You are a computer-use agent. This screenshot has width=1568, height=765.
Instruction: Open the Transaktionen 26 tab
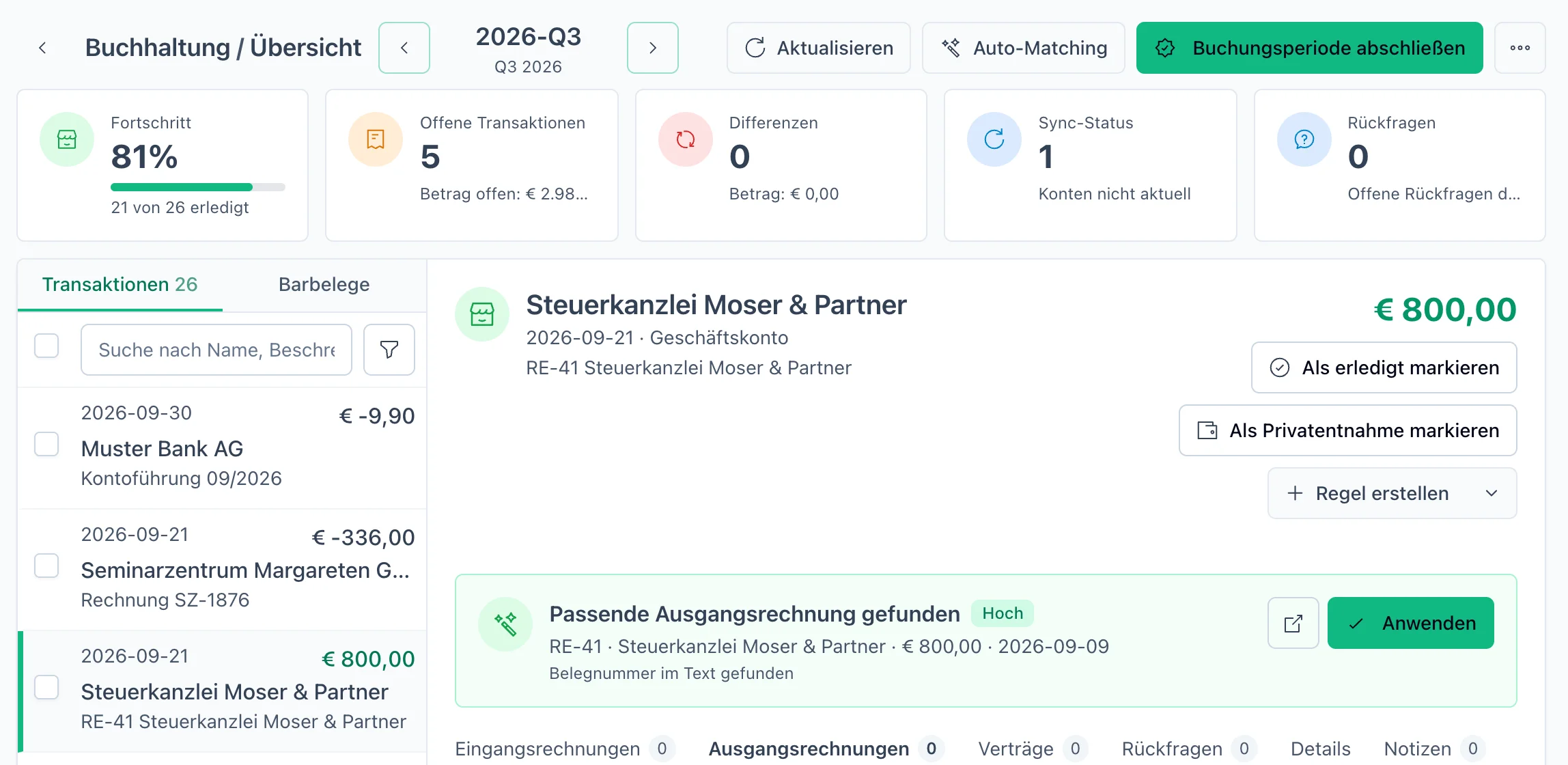pyautogui.click(x=120, y=284)
